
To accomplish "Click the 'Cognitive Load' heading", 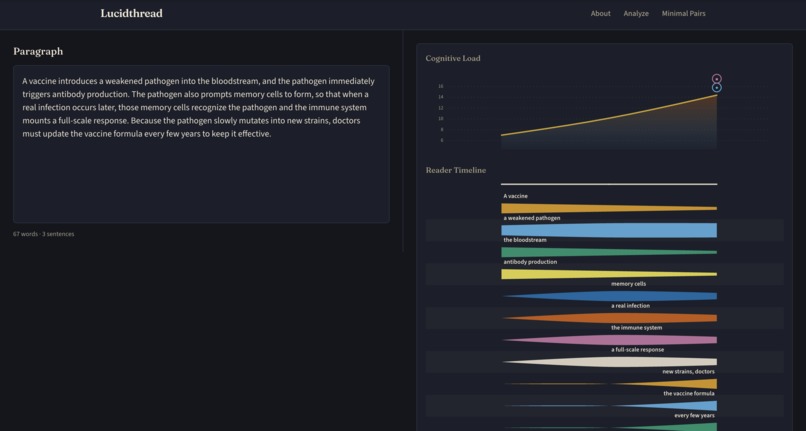I will (453, 59).
